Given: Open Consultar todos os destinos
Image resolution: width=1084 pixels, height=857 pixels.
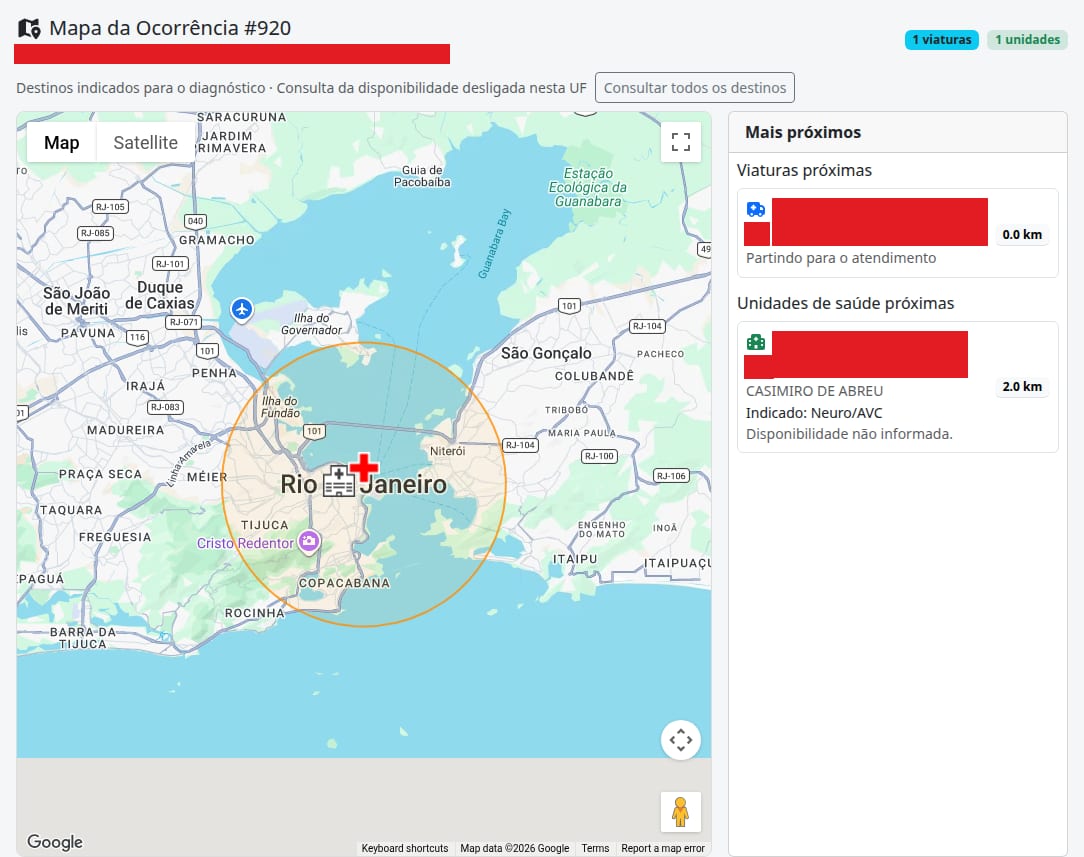Looking at the screenshot, I should (695, 88).
